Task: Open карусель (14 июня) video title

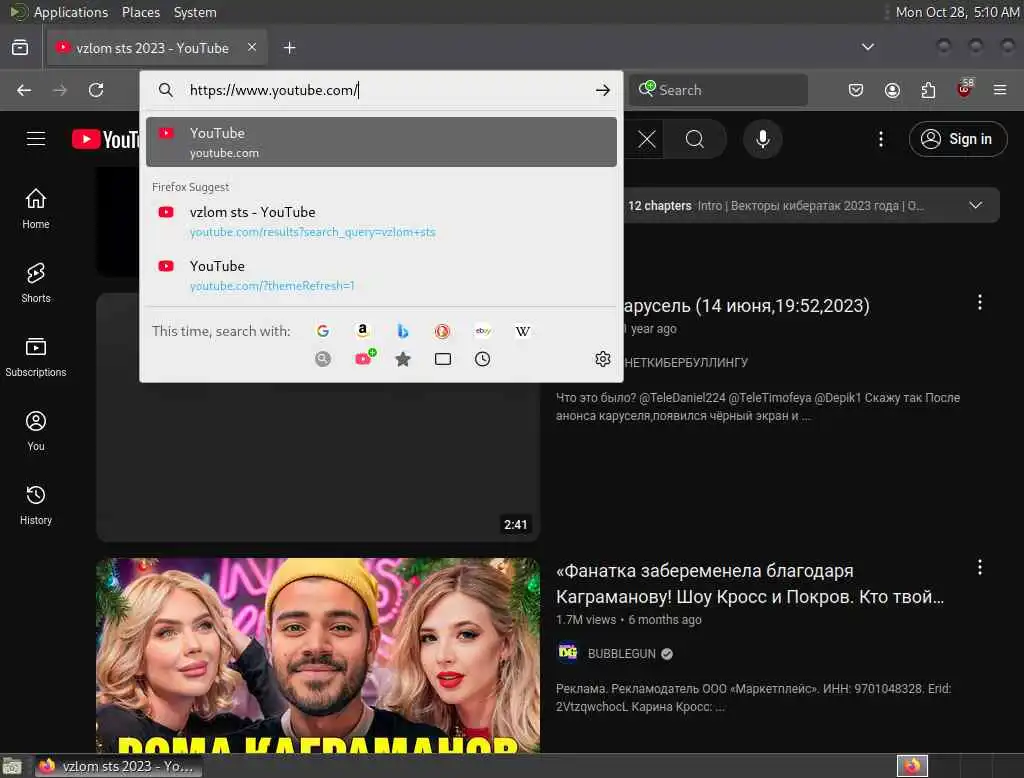Action: coord(746,306)
